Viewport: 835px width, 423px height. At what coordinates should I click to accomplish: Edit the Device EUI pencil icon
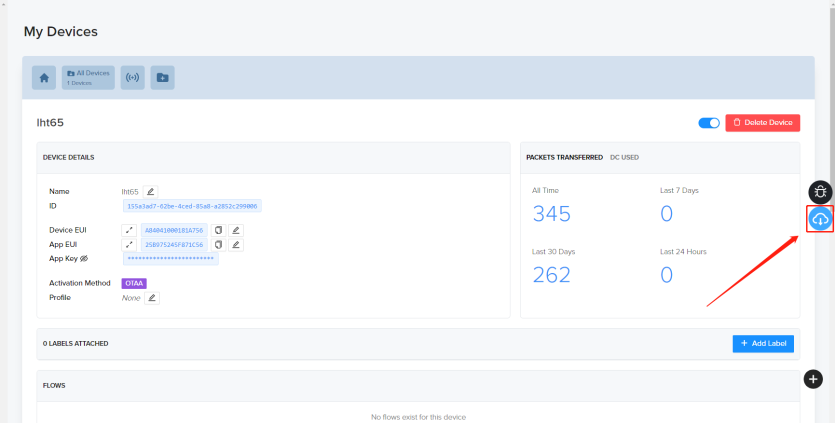(236, 230)
